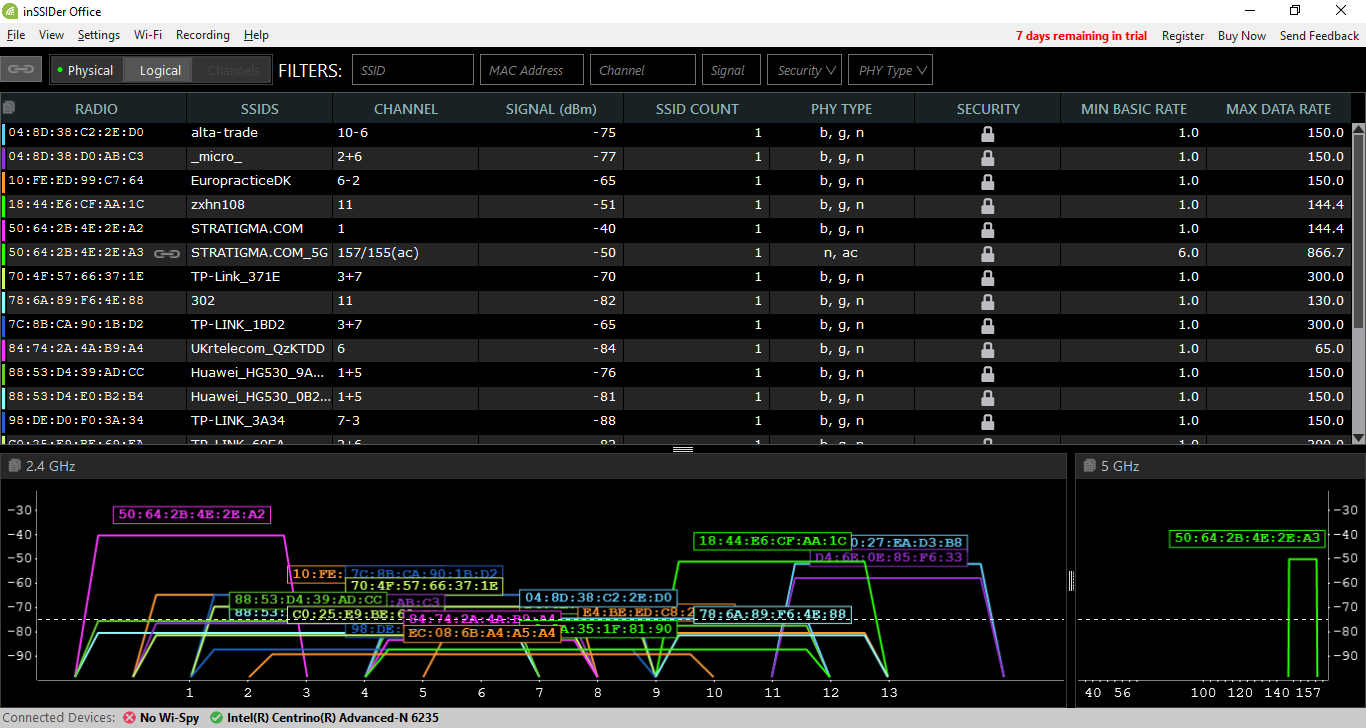Open the Recording menu
The width and height of the screenshot is (1366, 728).
pos(202,35)
